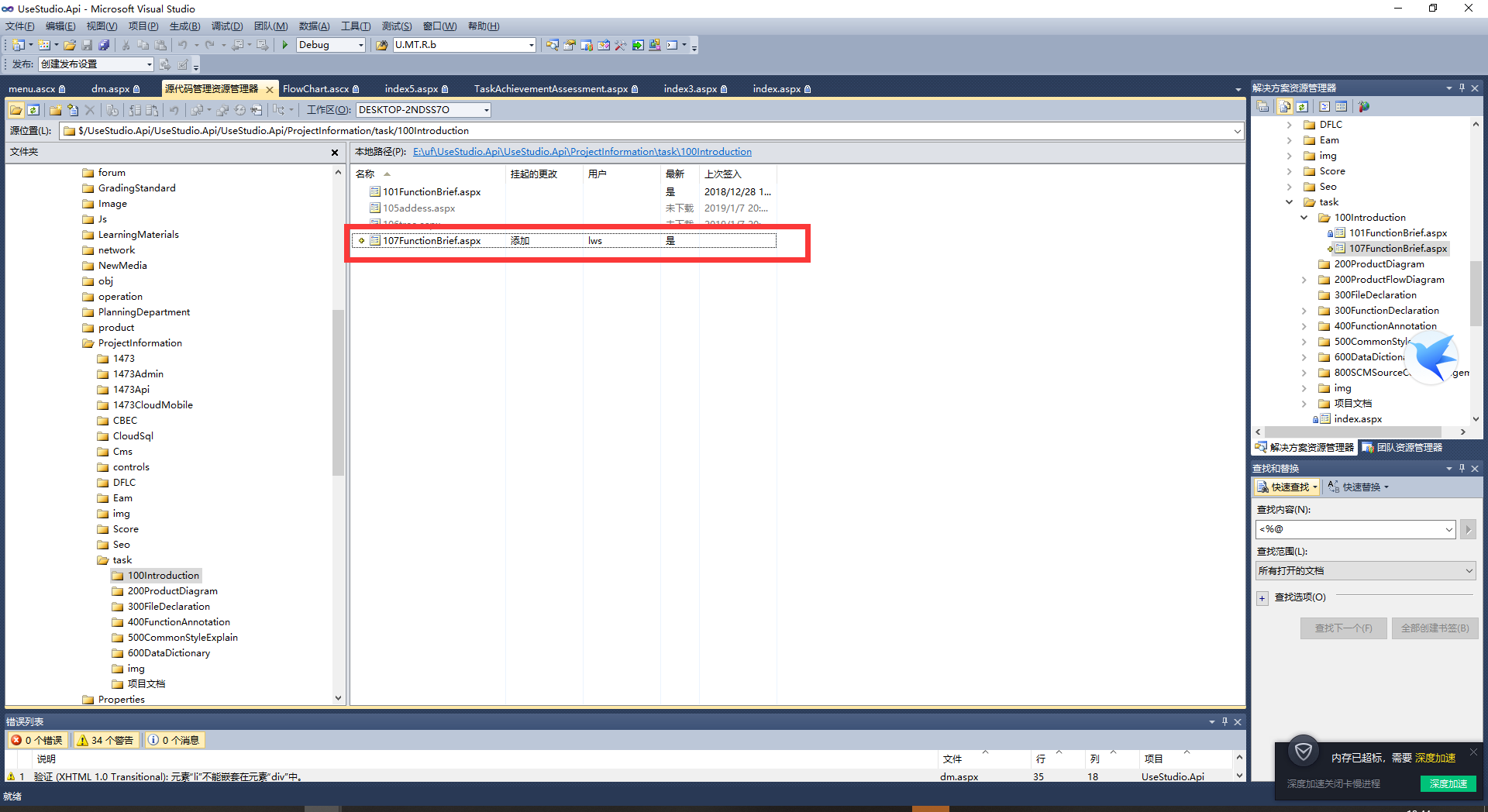Click the Check In icon in source control toolbar
The height and width of the screenshot is (812, 1488).
(x=152, y=110)
